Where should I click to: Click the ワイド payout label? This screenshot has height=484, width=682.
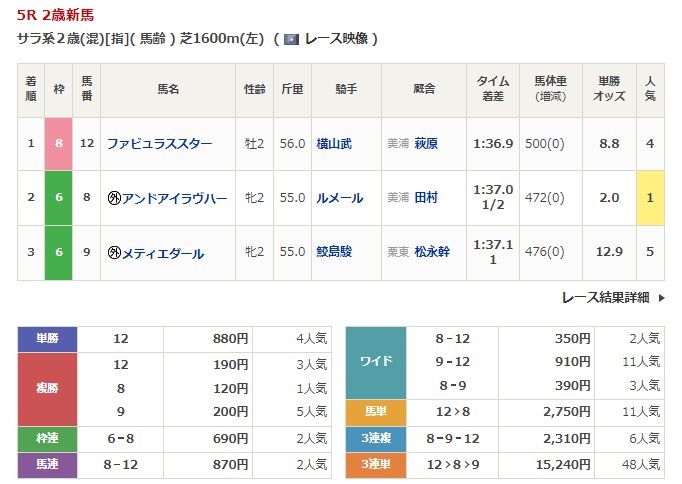375,362
